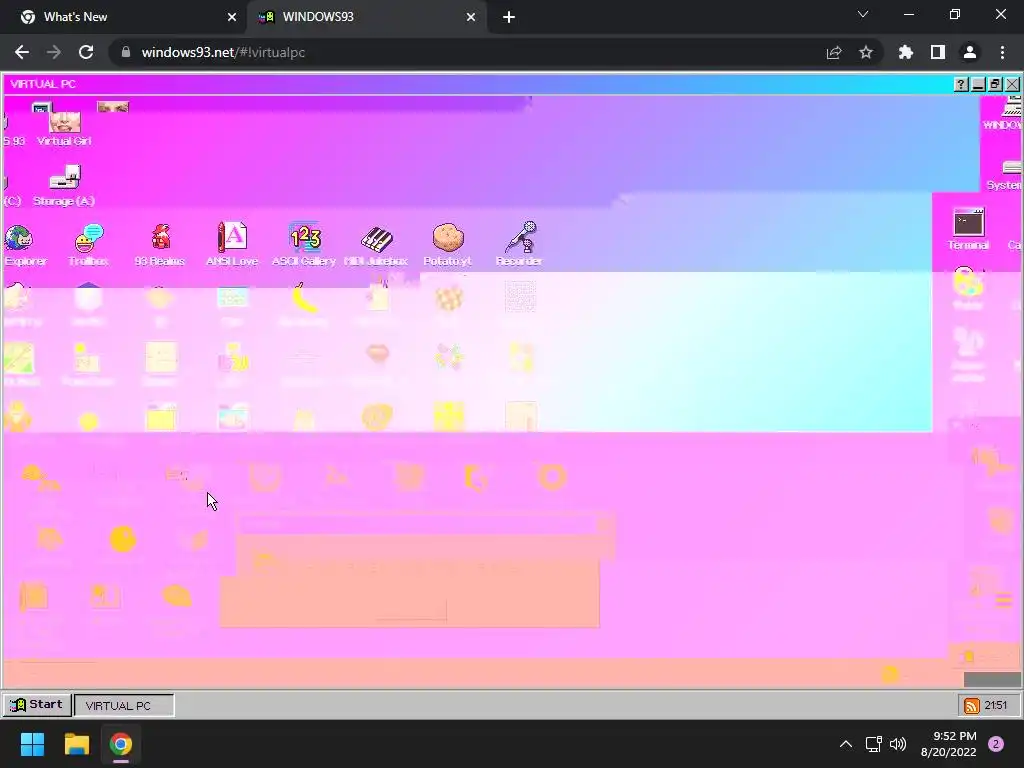Open the 9:52 PM date and time

click(x=948, y=744)
